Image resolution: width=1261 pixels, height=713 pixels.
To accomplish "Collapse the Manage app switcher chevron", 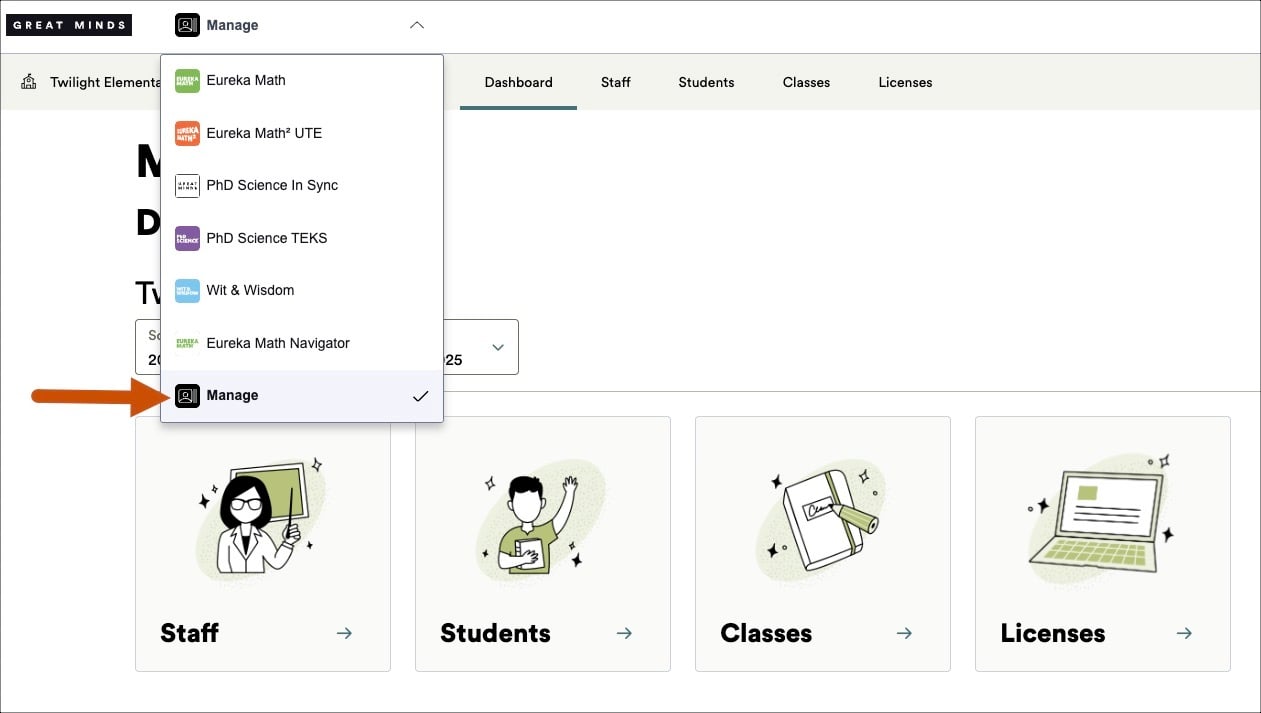I will pyautogui.click(x=417, y=25).
